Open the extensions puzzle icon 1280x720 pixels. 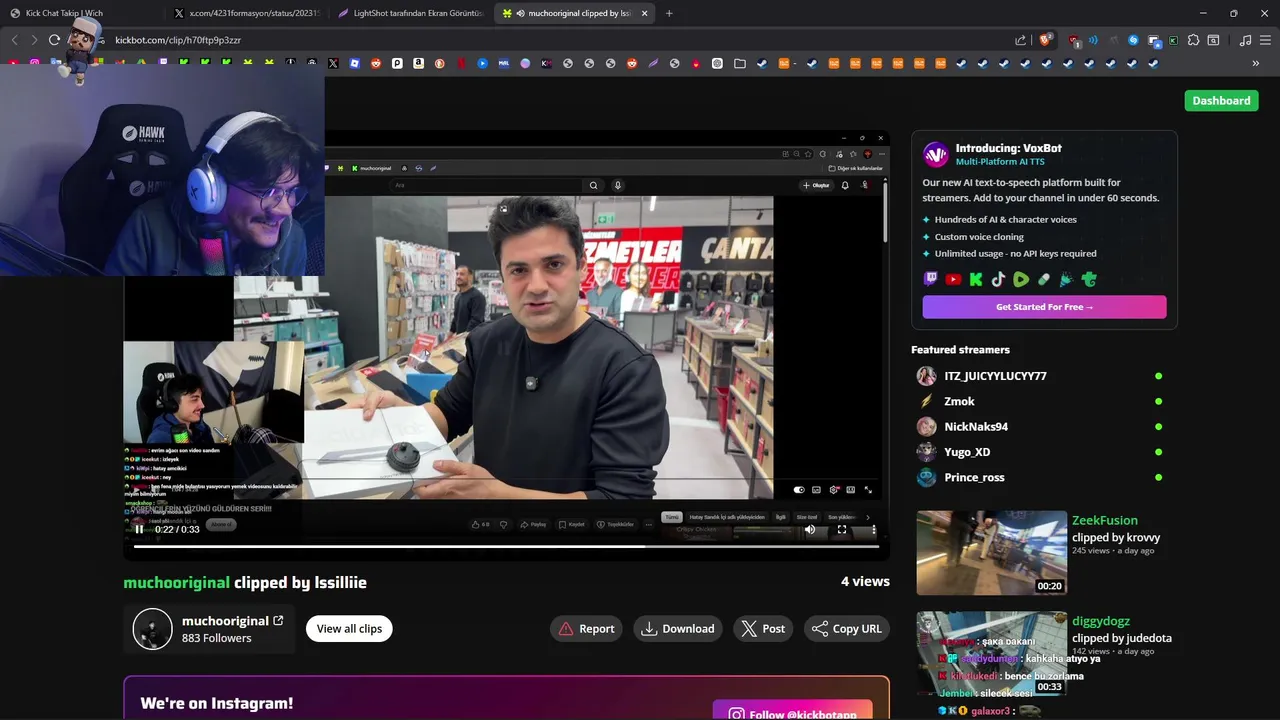(1194, 40)
